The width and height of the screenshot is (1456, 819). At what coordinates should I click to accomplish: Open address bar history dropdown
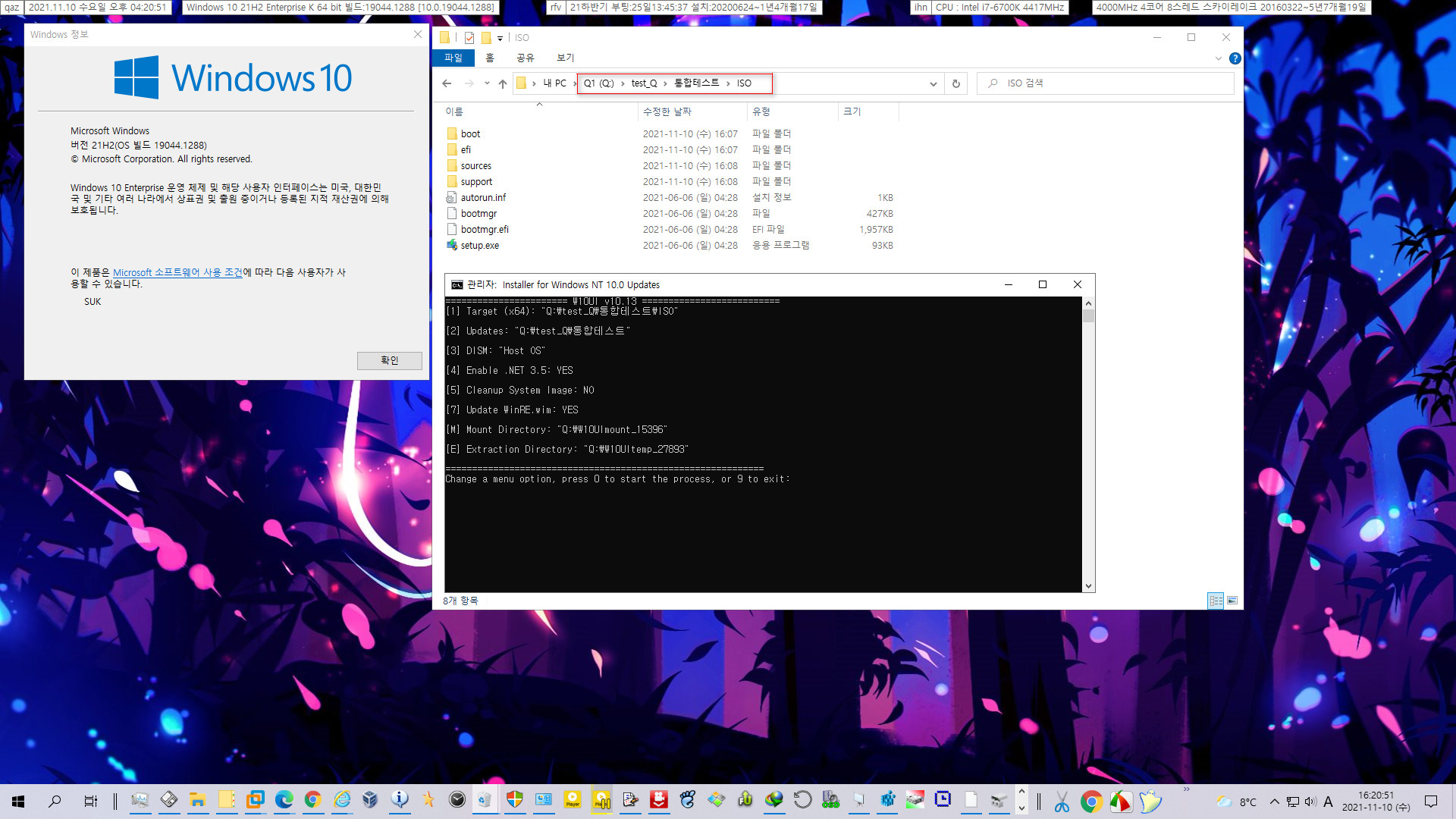pos(933,83)
